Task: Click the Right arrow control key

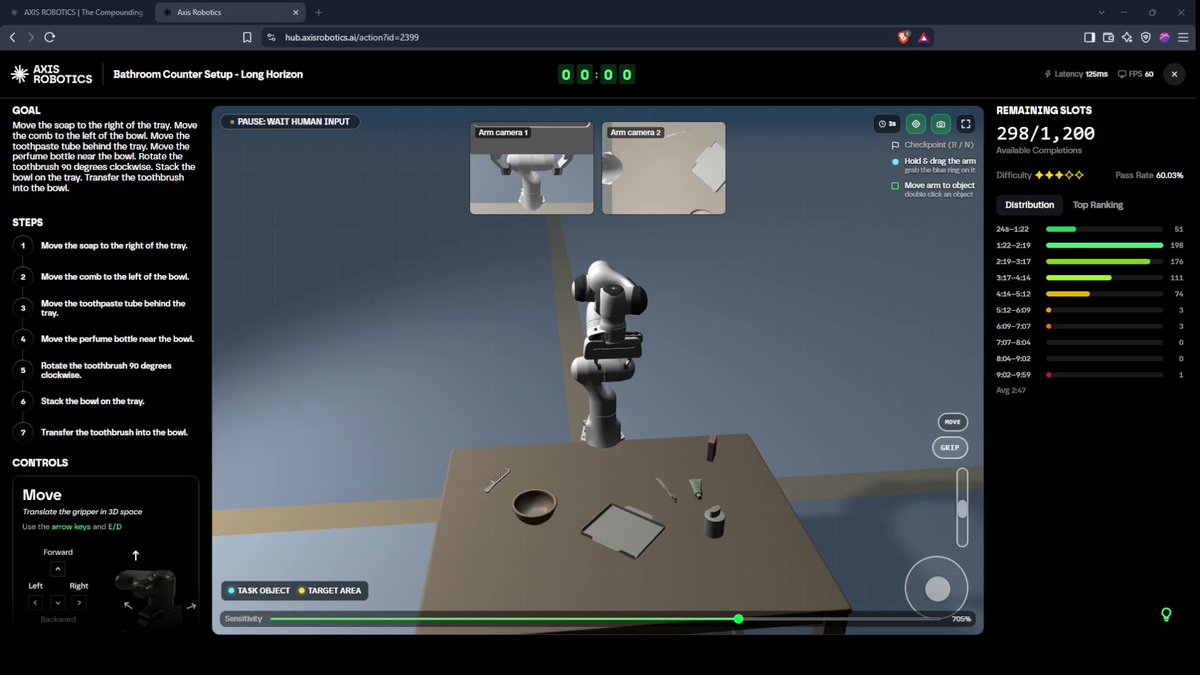Action: (x=79, y=602)
